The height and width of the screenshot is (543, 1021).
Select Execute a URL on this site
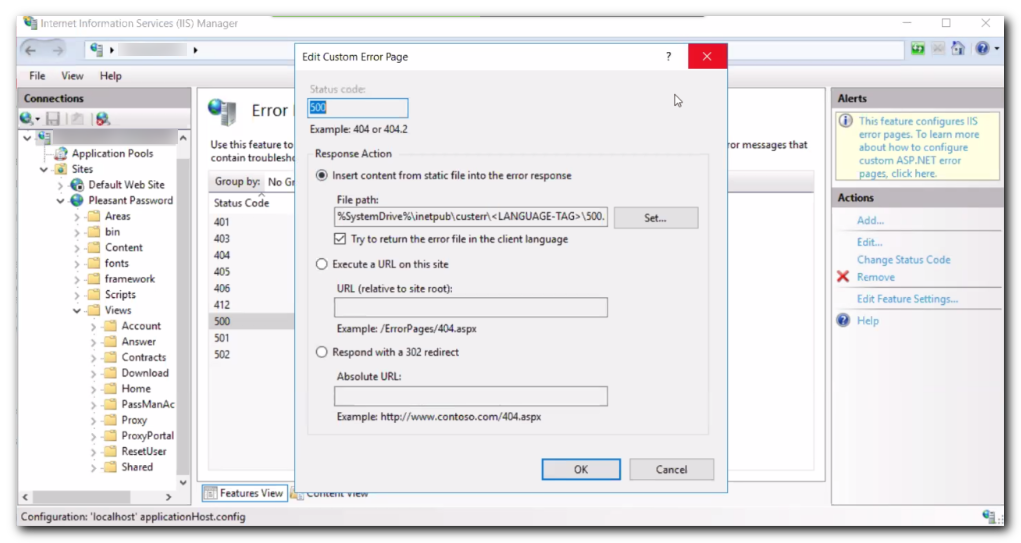tap(322, 264)
